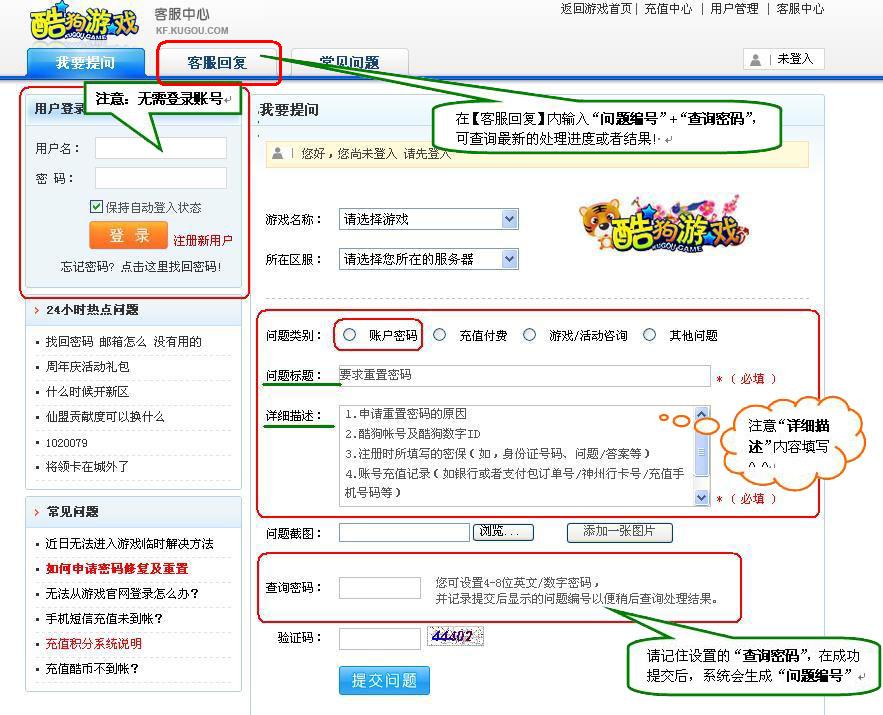Open the 注册新用户 link

(203, 241)
